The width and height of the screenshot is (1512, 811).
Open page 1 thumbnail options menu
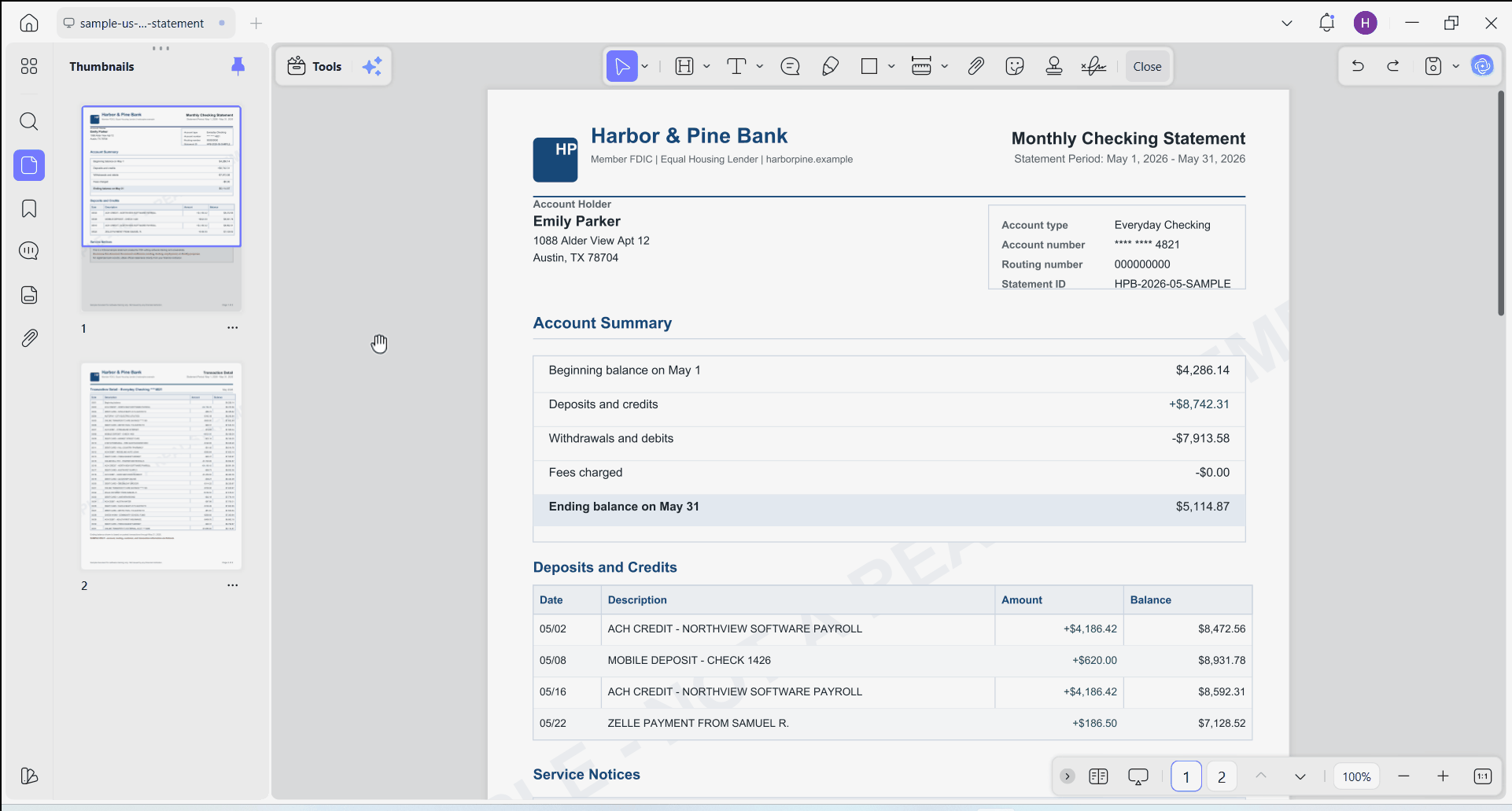tap(232, 327)
